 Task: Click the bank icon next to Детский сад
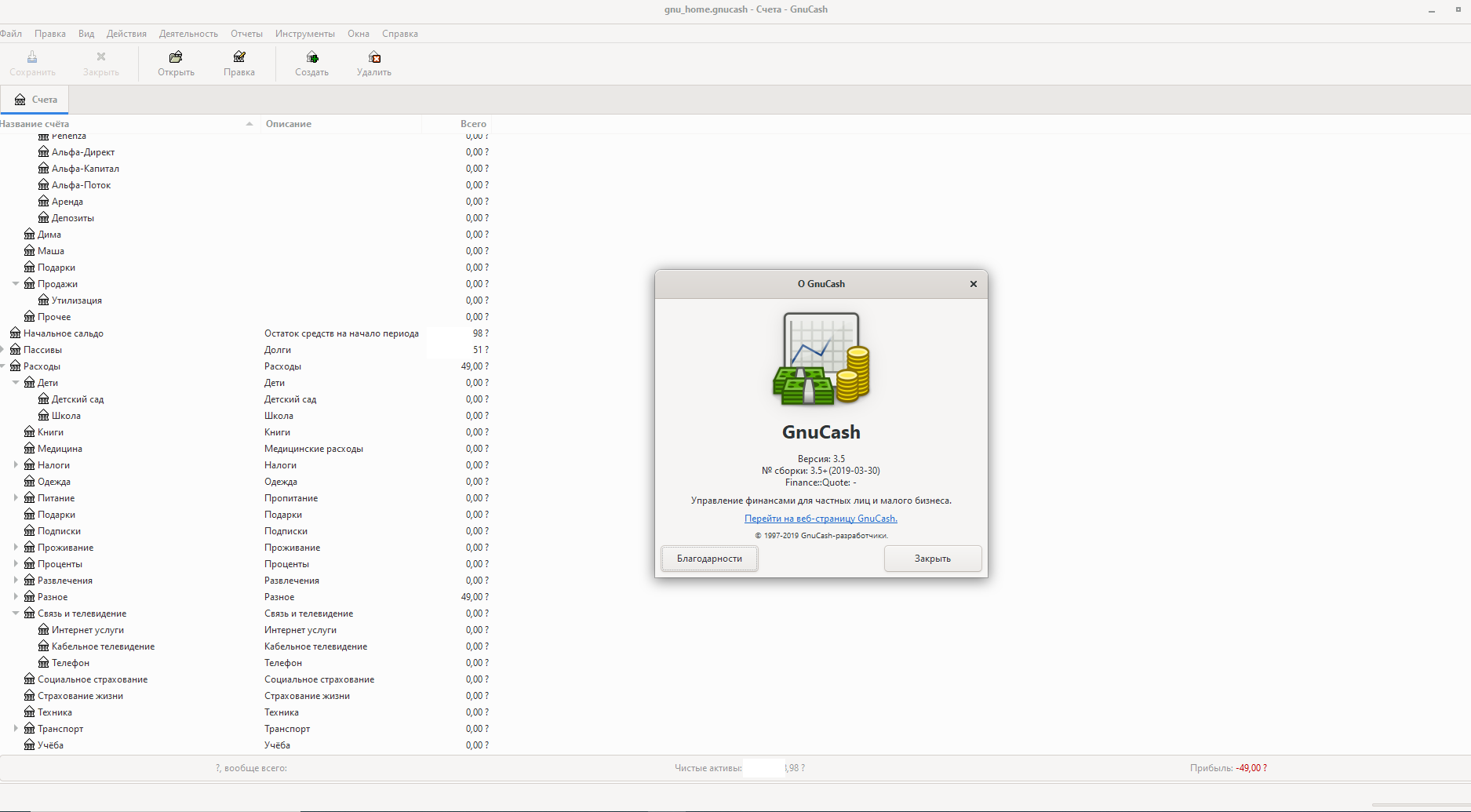pos(44,399)
